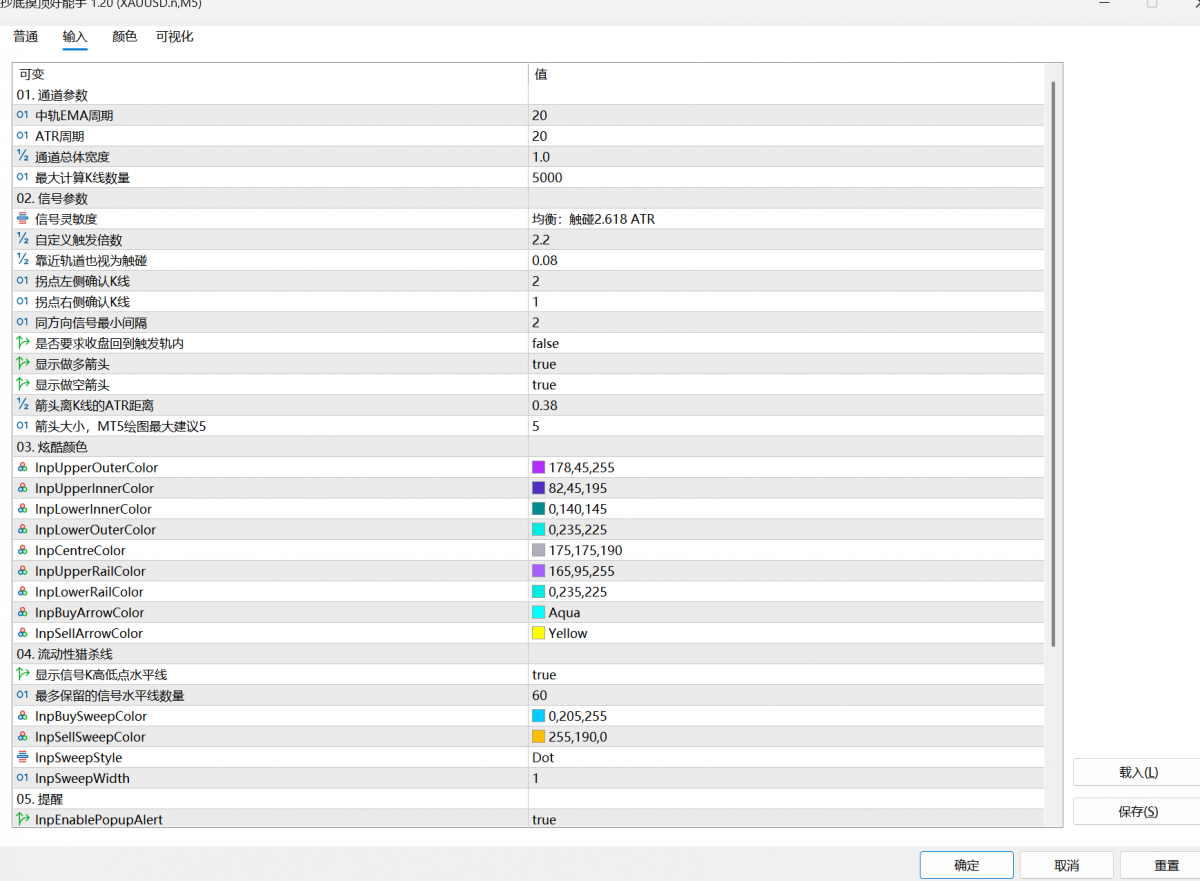1200x881 pixels.
Task: Pick the InpSellSweepColor orange swatch 255,190,0
Action: (x=539, y=737)
